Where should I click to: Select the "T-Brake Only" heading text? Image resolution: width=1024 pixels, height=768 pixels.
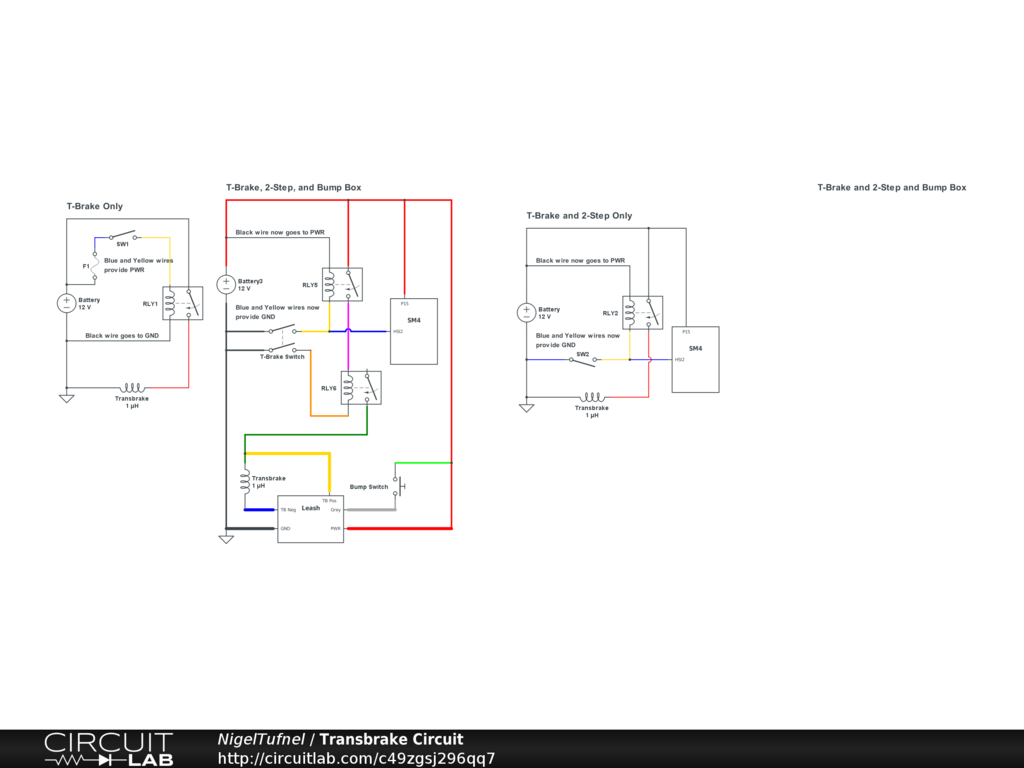pos(95,206)
